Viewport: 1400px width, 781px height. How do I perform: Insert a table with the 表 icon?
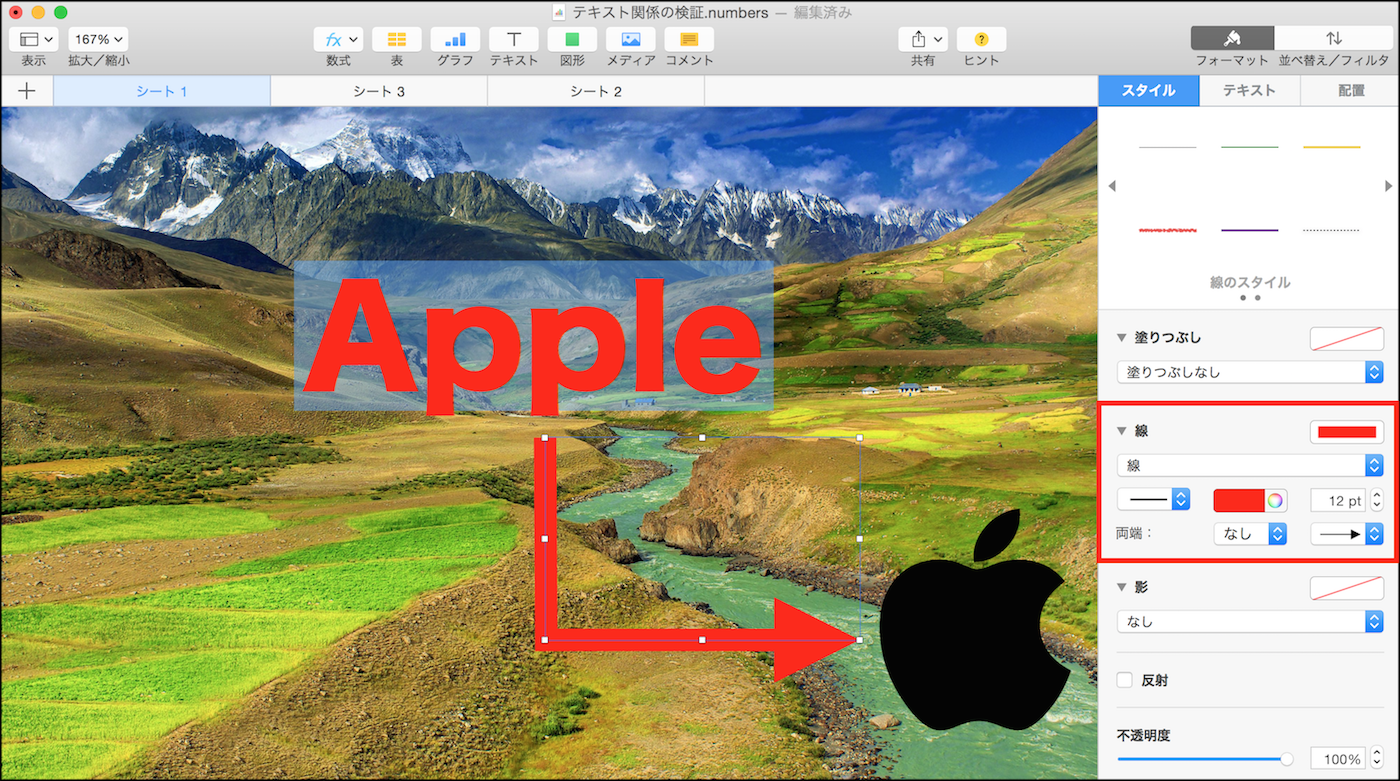coord(397,39)
